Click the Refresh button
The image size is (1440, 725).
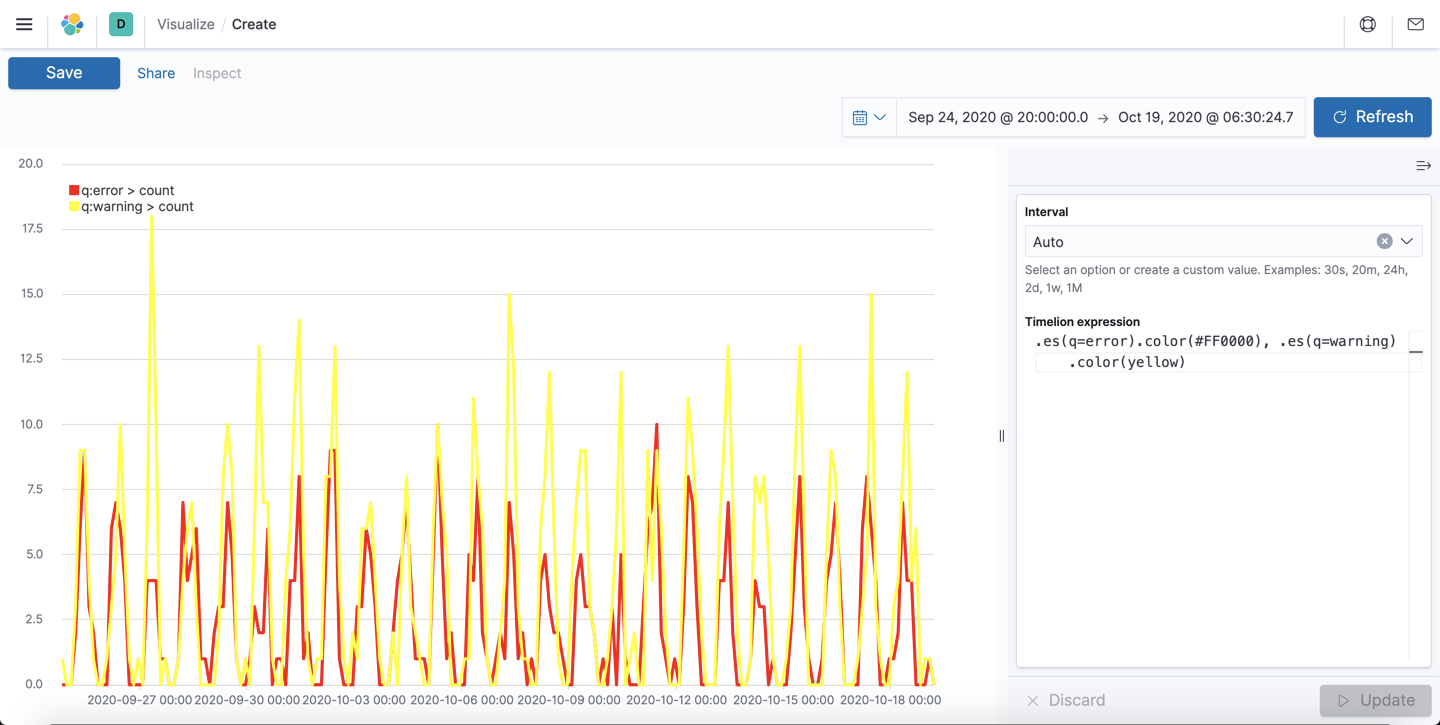(1372, 117)
